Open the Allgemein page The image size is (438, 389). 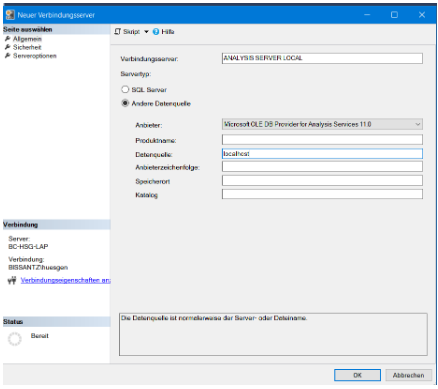point(27,39)
